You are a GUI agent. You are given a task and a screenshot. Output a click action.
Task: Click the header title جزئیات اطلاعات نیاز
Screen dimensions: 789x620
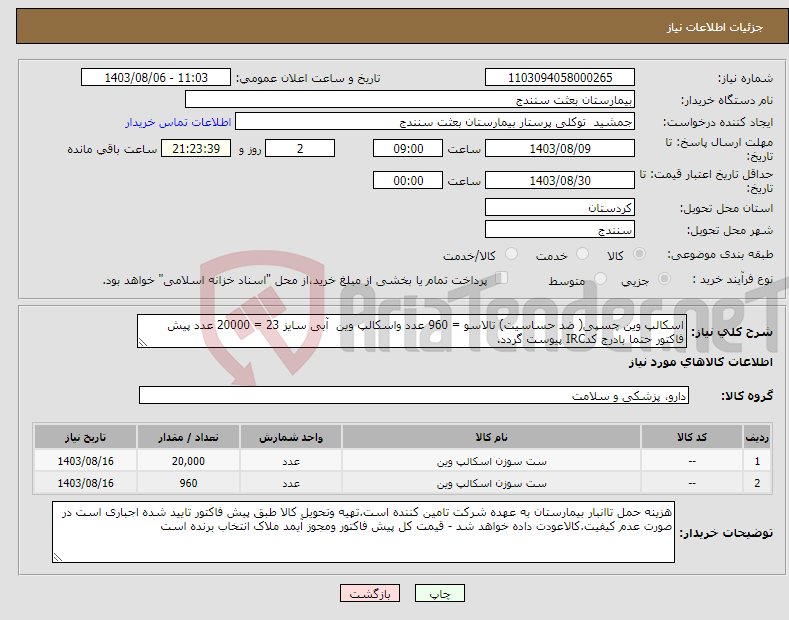click(715, 27)
